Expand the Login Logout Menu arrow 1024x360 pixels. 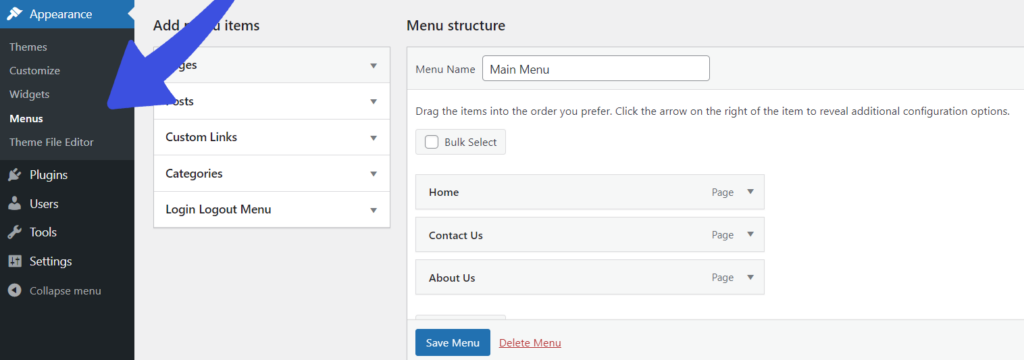[374, 210]
